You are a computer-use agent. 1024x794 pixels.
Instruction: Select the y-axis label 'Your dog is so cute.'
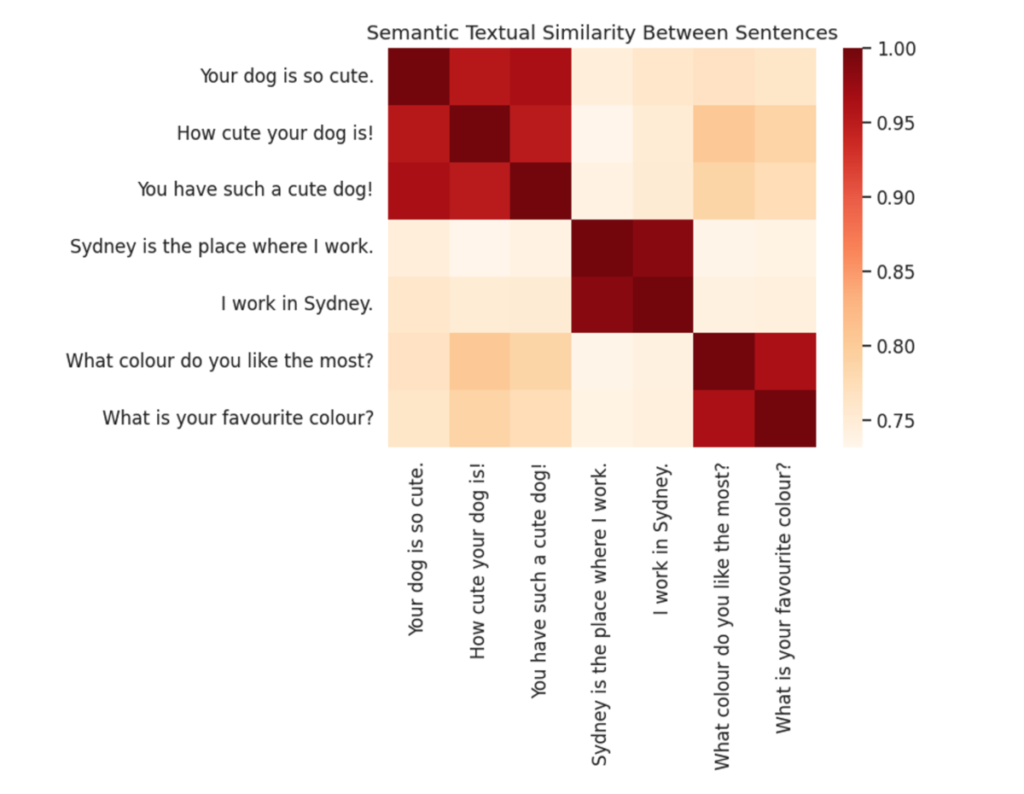287,76
